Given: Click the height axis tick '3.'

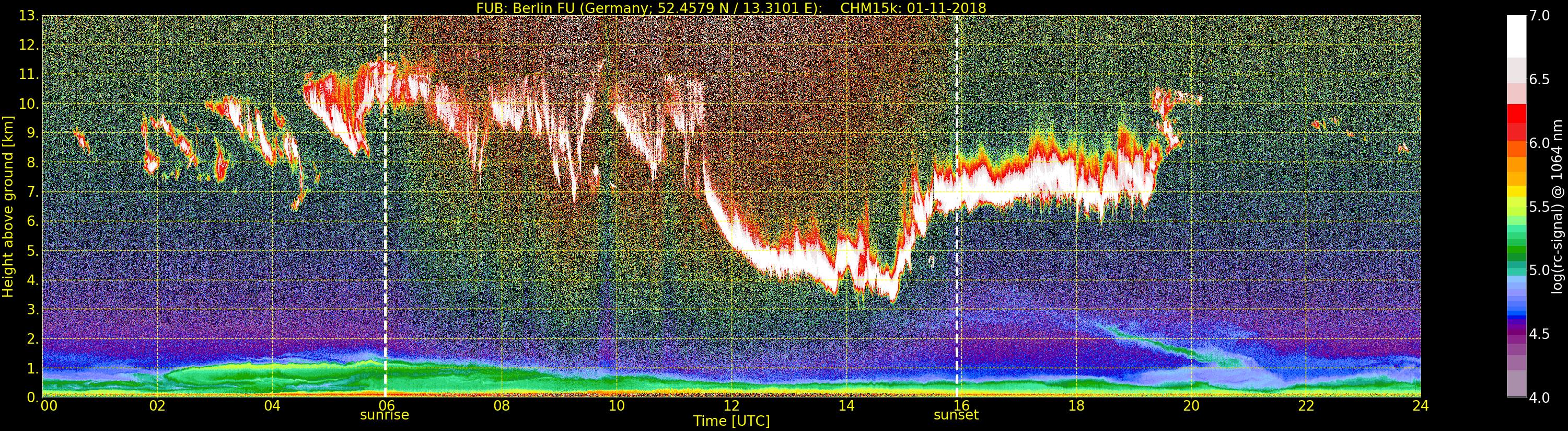Looking at the screenshot, I should pyautogui.click(x=32, y=310).
